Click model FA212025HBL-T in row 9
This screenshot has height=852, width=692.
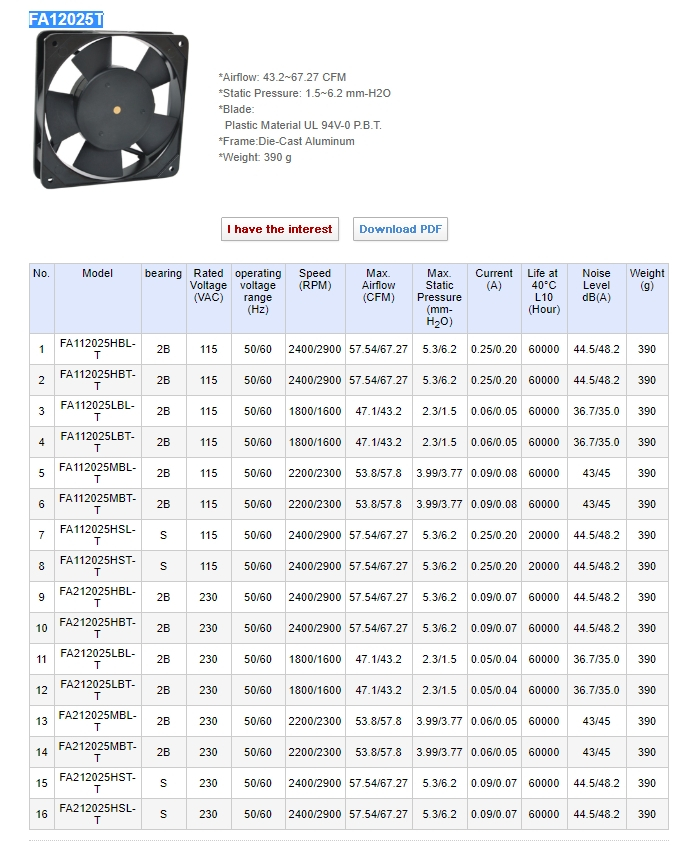[x=98, y=597]
